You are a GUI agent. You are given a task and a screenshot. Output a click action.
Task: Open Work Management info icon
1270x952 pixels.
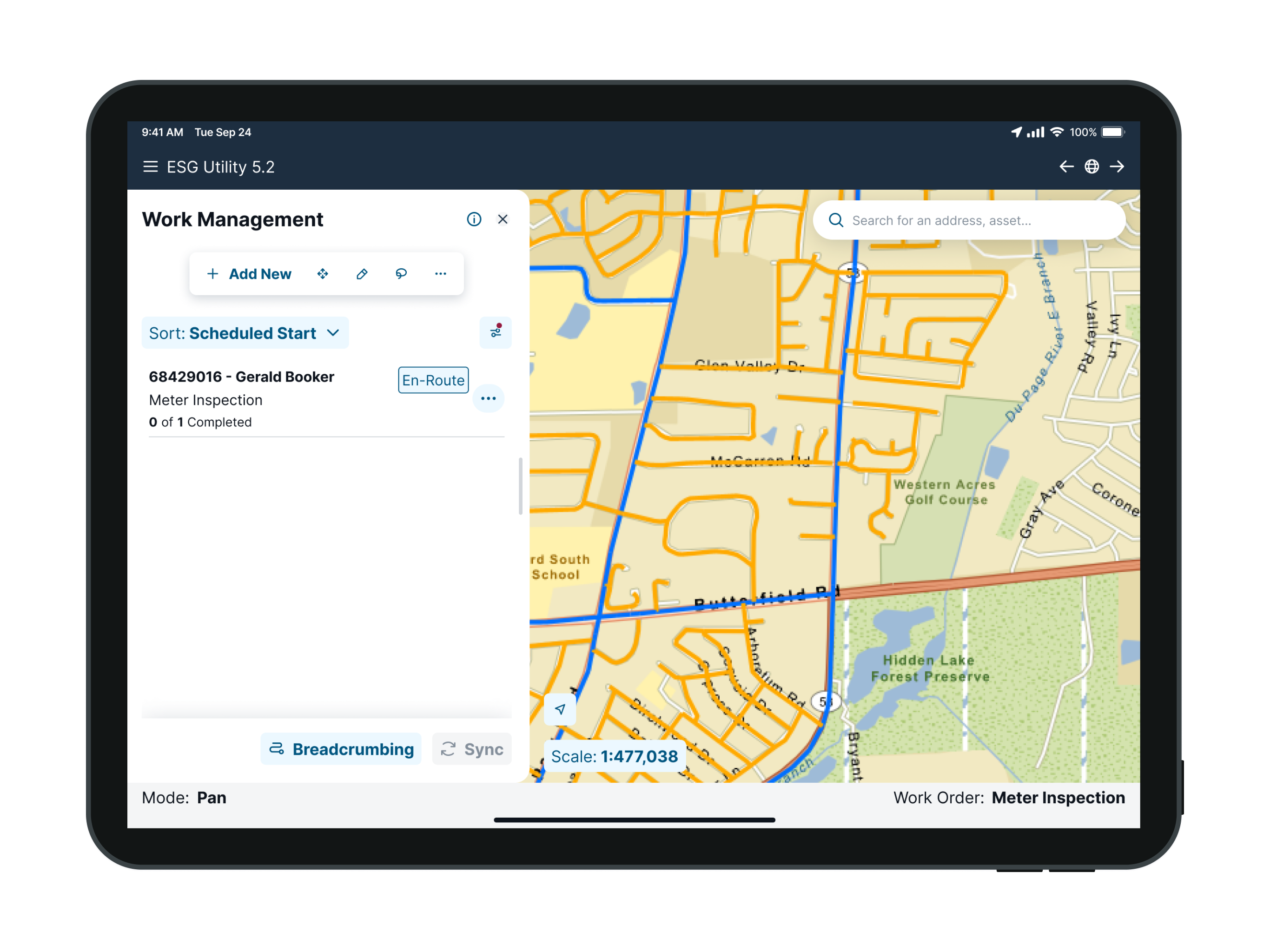click(x=474, y=219)
